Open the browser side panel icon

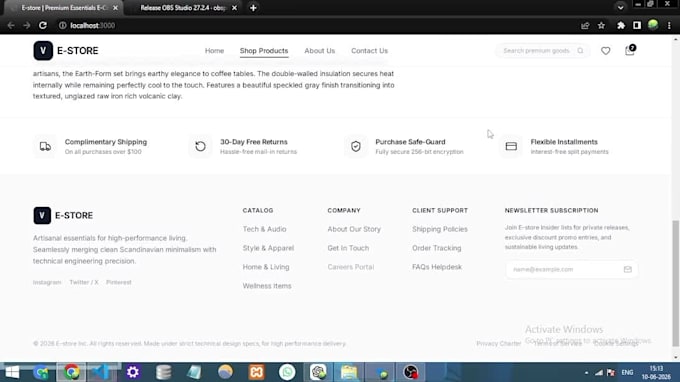pos(637,26)
